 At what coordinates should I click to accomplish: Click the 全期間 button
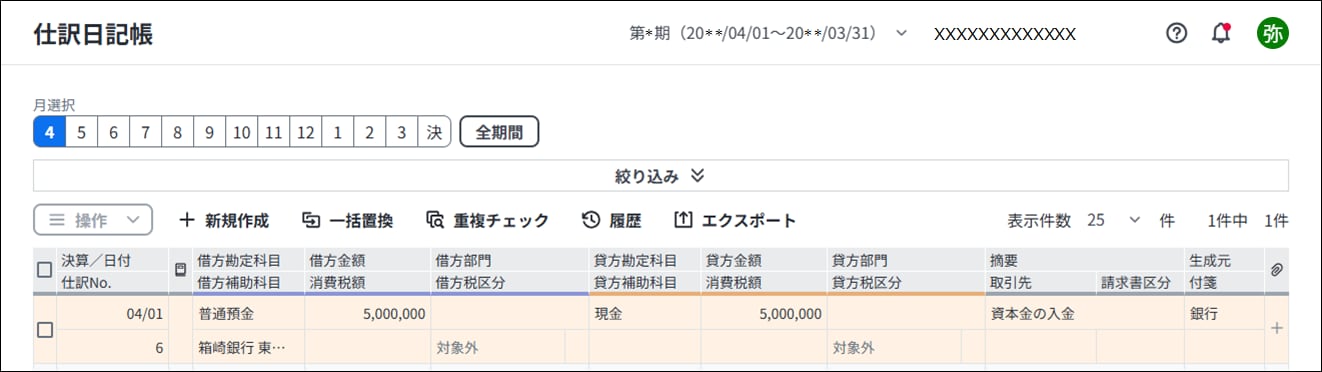[499, 132]
